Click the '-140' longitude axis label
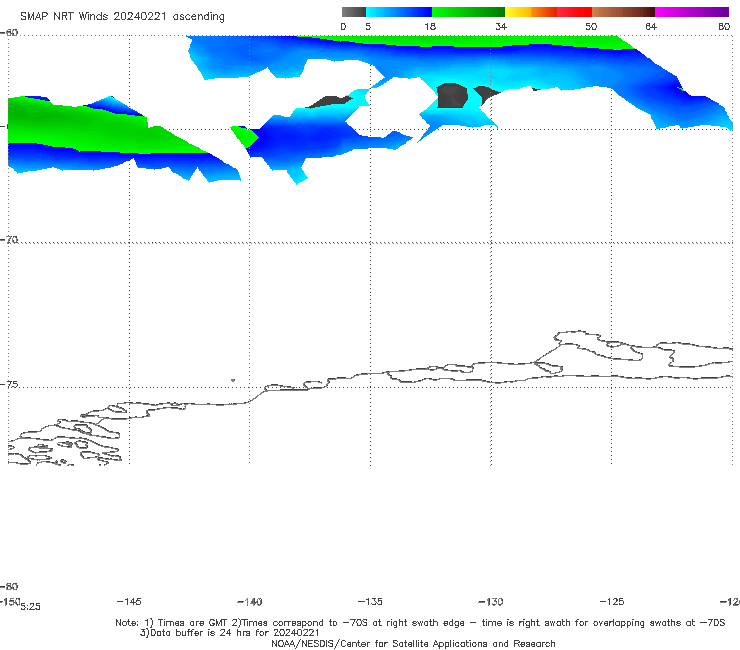 coord(250,601)
